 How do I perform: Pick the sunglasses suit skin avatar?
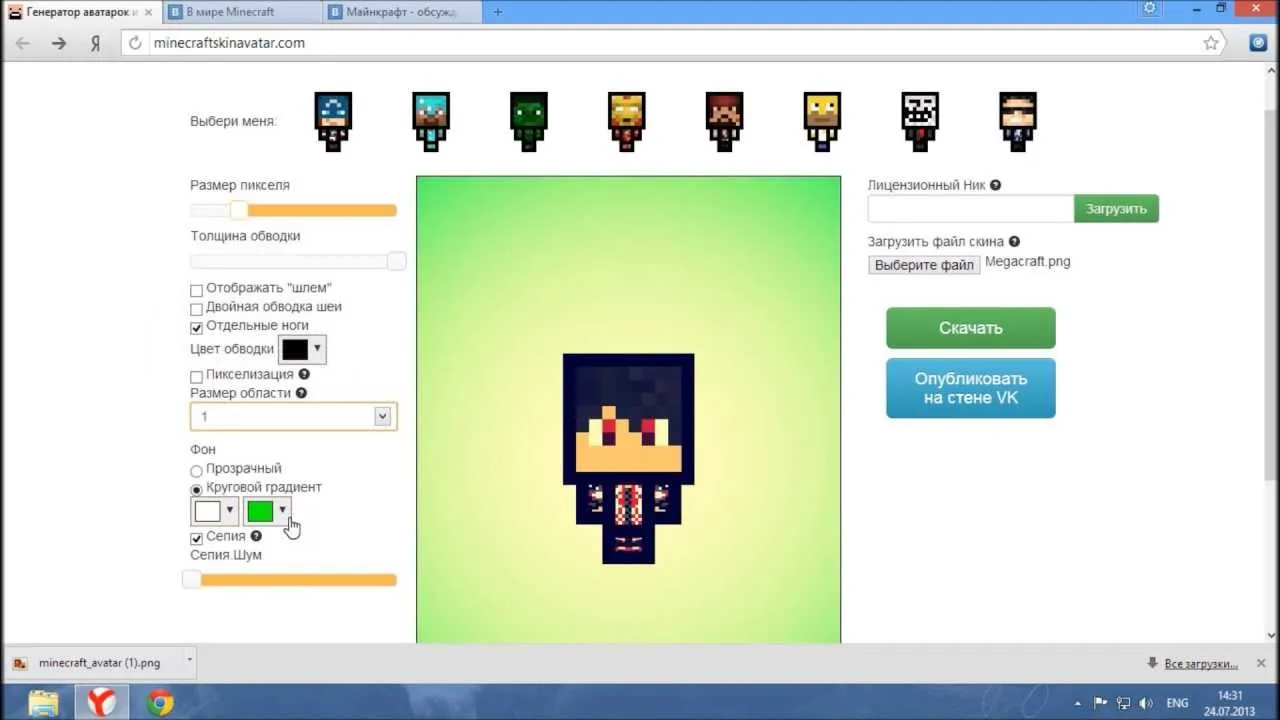click(x=1018, y=121)
